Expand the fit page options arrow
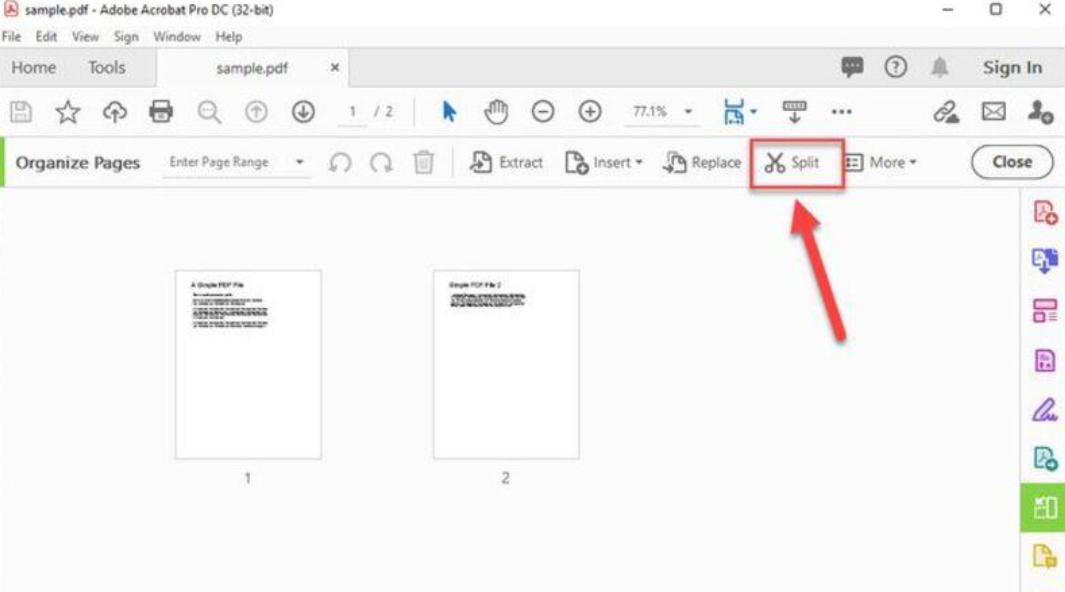The height and width of the screenshot is (592, 1065). tap(753, 112)
